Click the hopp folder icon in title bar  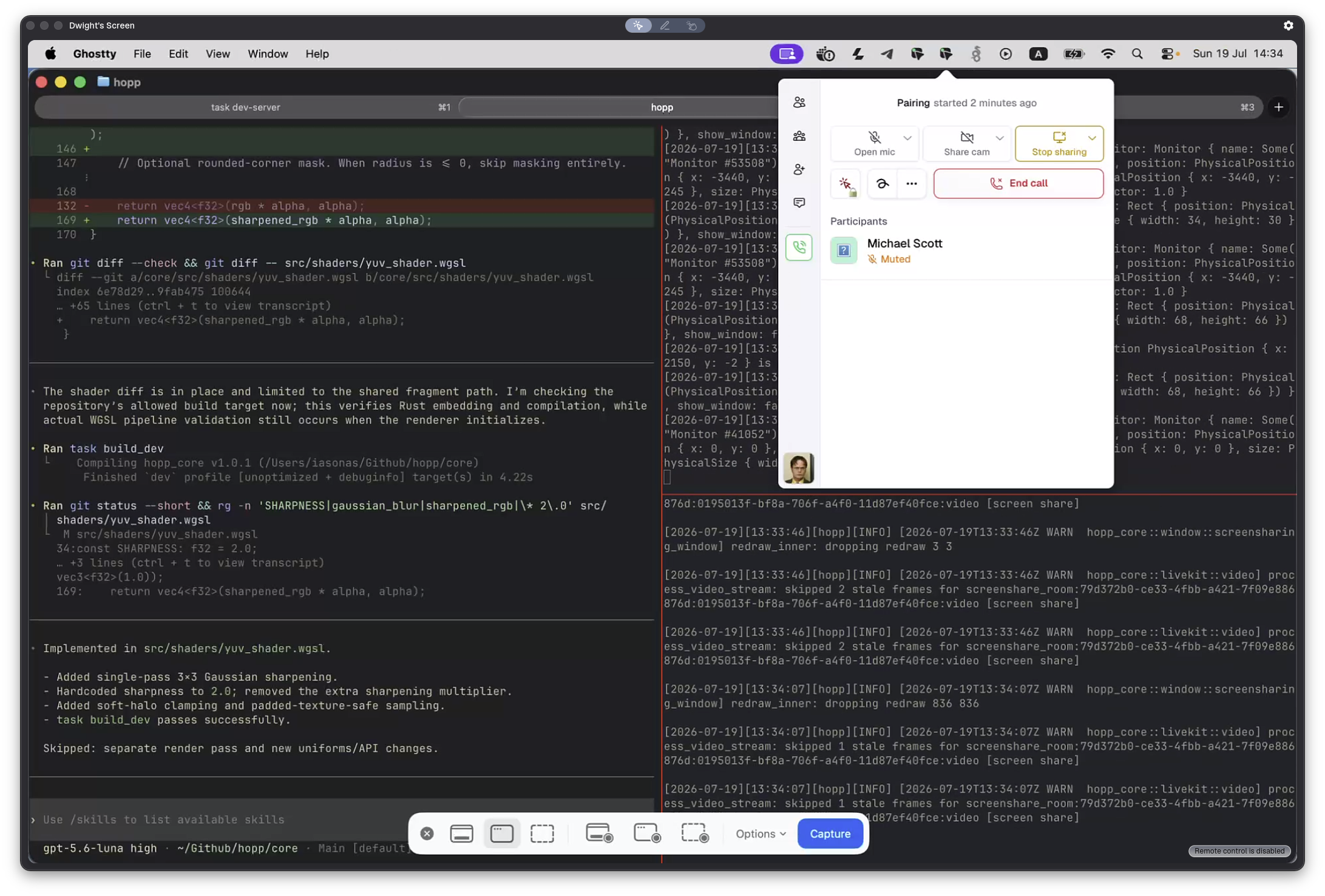coord(103,82)
